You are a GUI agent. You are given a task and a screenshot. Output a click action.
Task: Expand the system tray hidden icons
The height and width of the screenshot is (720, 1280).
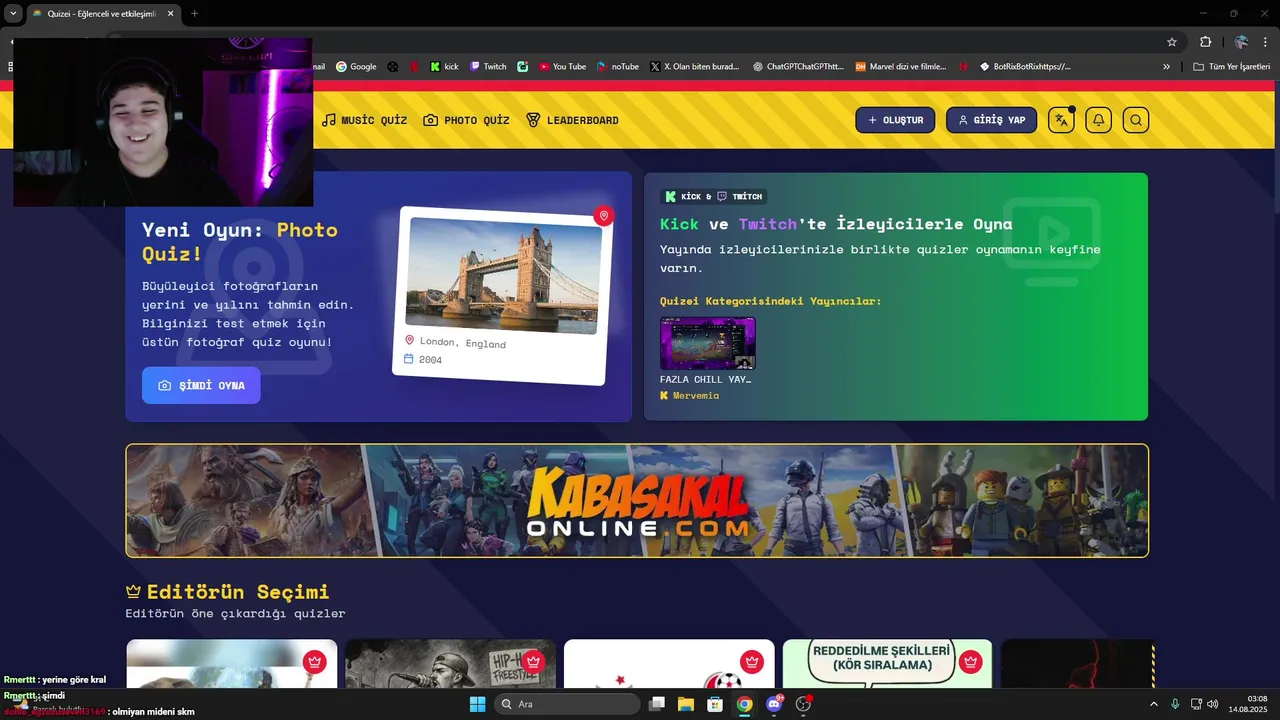pyautogui.click(x=1153, y=704)
